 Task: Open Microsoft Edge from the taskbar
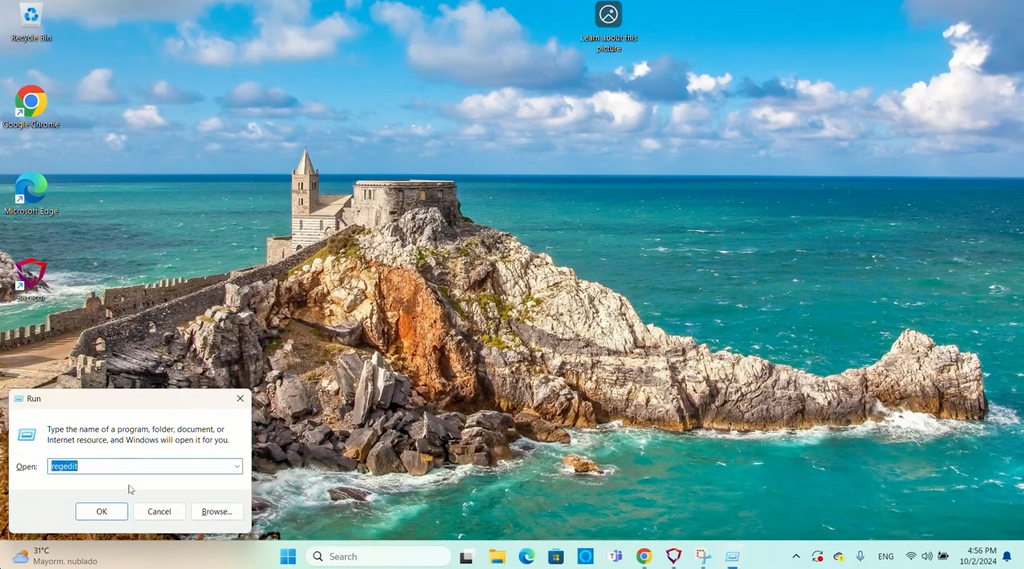[x=526, y=556]
